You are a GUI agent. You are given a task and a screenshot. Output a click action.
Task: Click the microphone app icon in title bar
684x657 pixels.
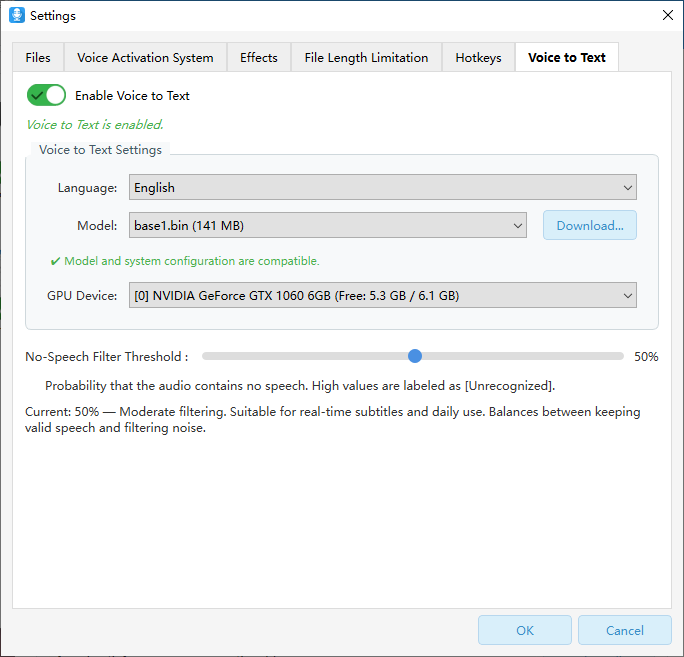[17, 15]
